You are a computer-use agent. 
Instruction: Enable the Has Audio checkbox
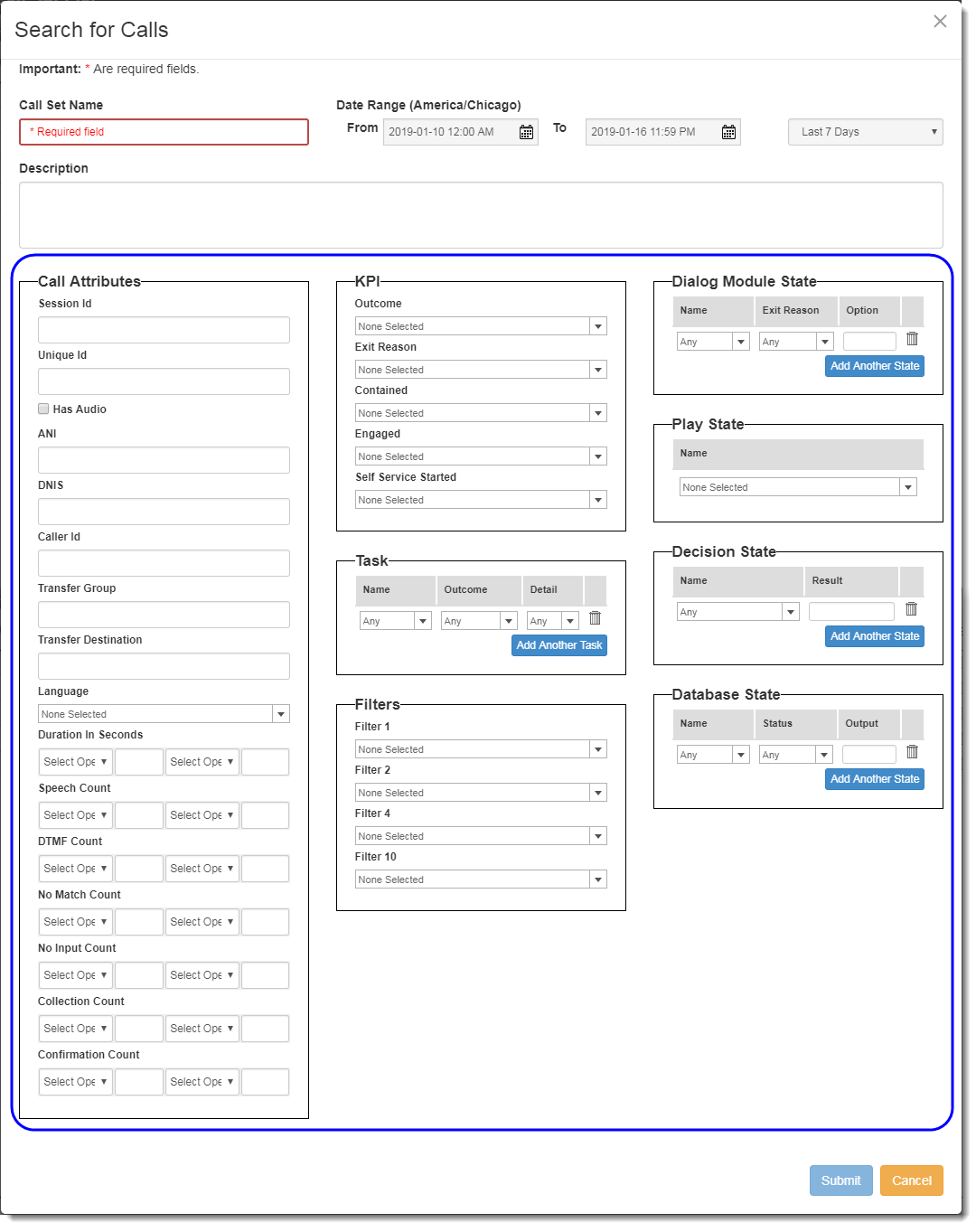coord(43,409)
